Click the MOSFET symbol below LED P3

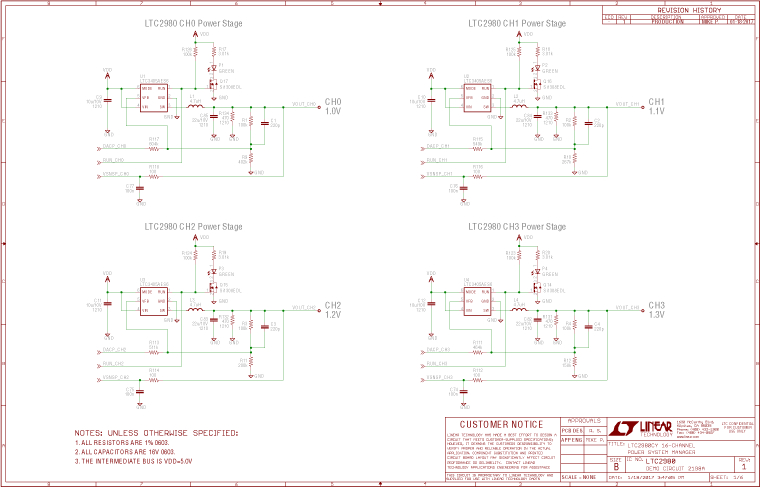point(212,288)
